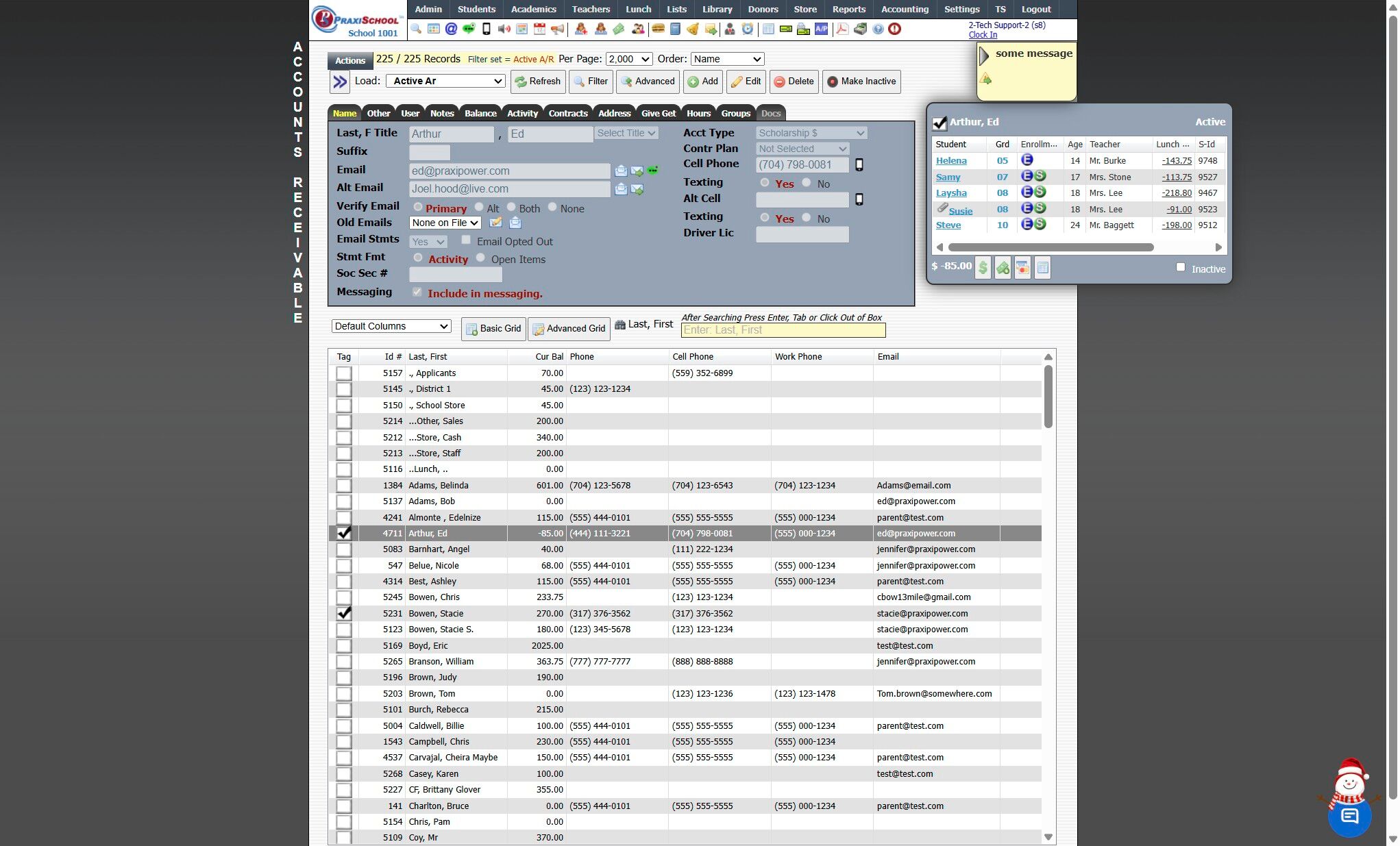Open the Load Active Ar dropdown
Screen dimensions: 1400x846
(446, 81)
